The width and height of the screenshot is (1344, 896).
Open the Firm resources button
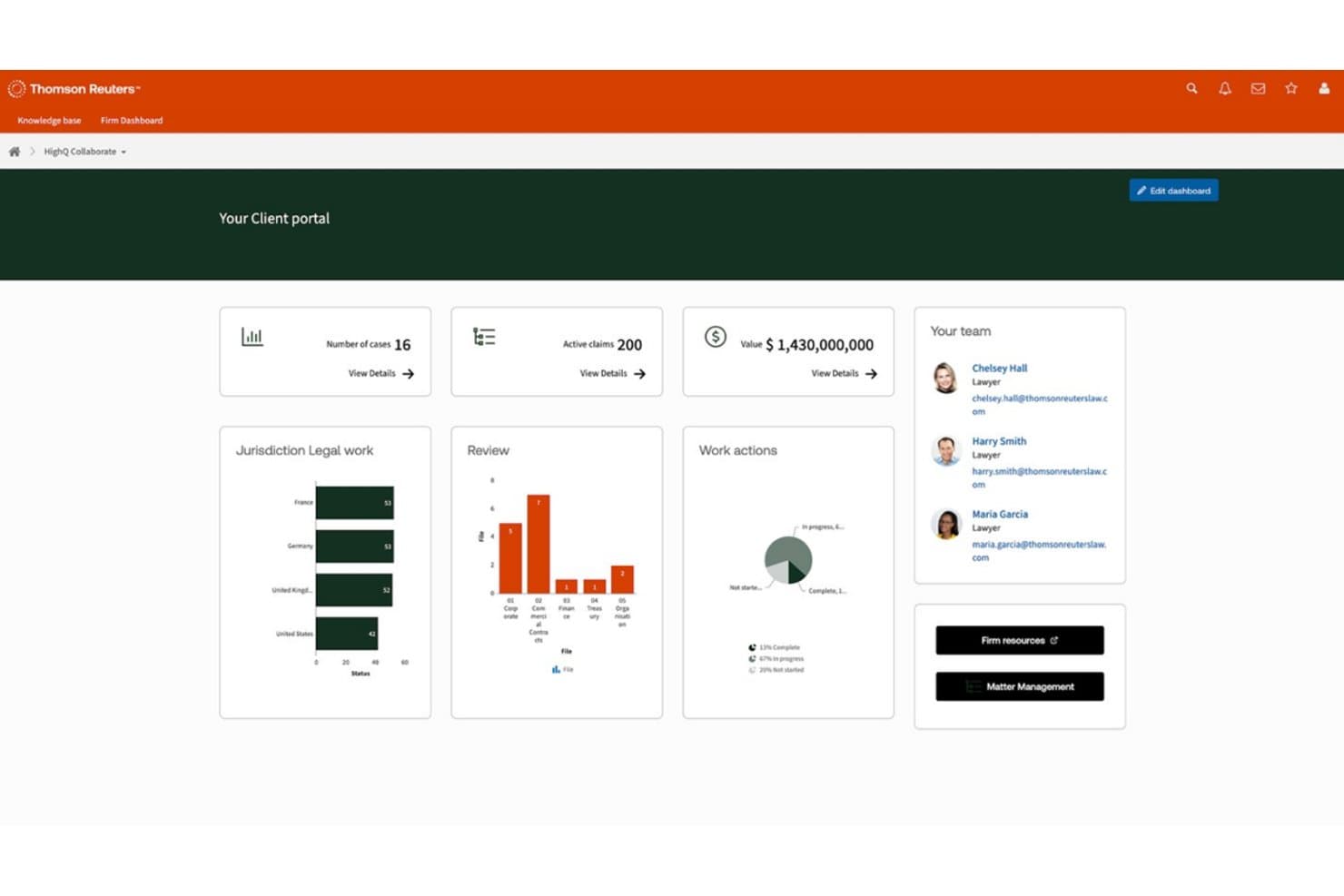coord(1020,640)
